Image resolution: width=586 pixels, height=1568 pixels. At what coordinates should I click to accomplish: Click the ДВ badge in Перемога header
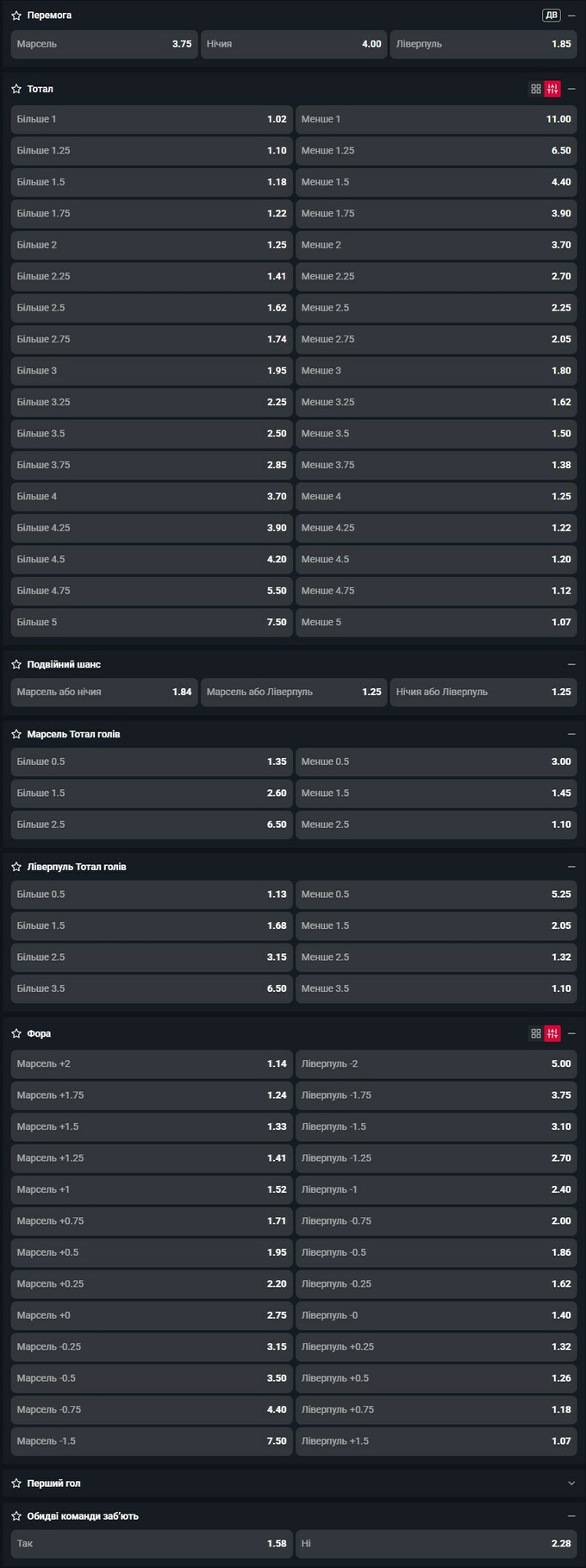coord(551,16)
